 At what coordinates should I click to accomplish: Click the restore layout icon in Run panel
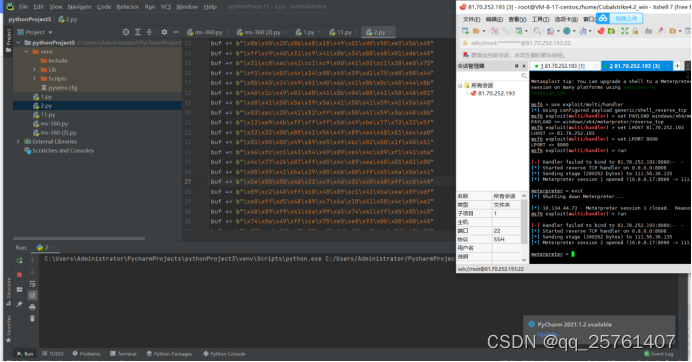point(19,290)
